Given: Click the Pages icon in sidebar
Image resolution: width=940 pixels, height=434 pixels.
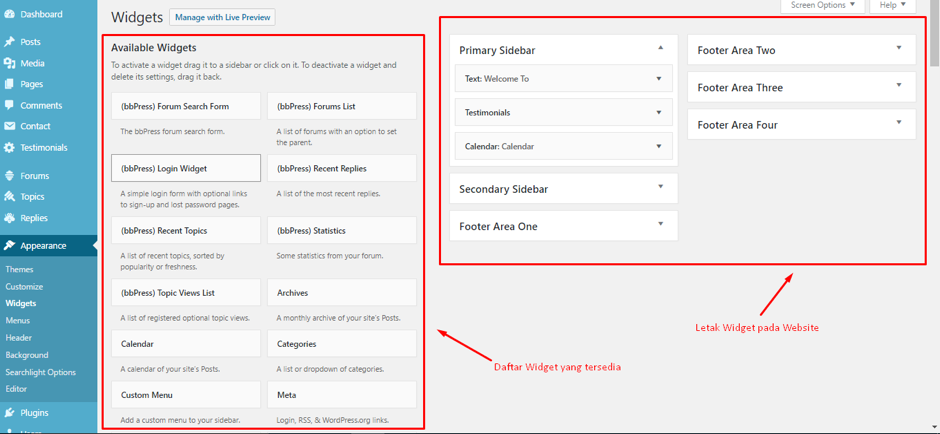Looking at the screenshot, I should pyautogui.click(x=9, y=84).
